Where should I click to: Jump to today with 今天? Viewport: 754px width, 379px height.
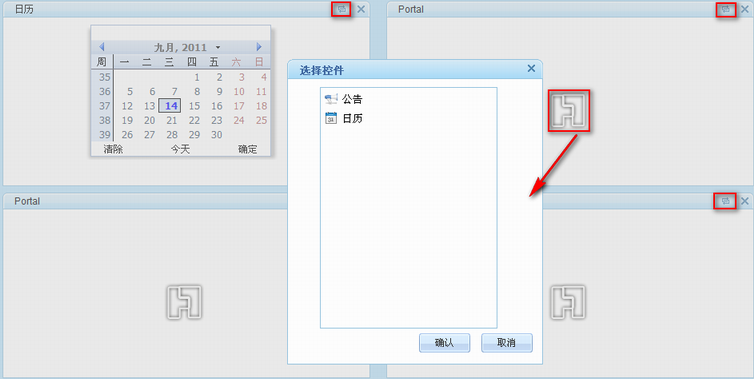click(x=181, y=150)
